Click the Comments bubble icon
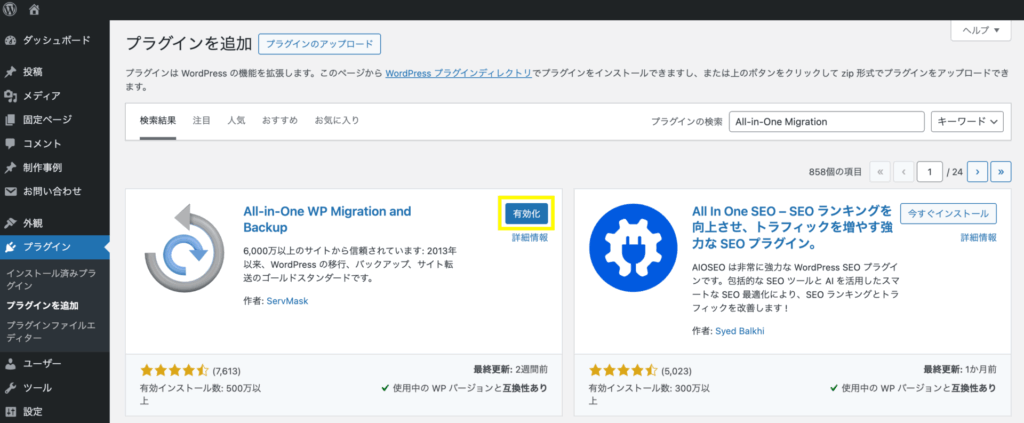The height and width of the screenshot is (423, 1024). (11, 144)
